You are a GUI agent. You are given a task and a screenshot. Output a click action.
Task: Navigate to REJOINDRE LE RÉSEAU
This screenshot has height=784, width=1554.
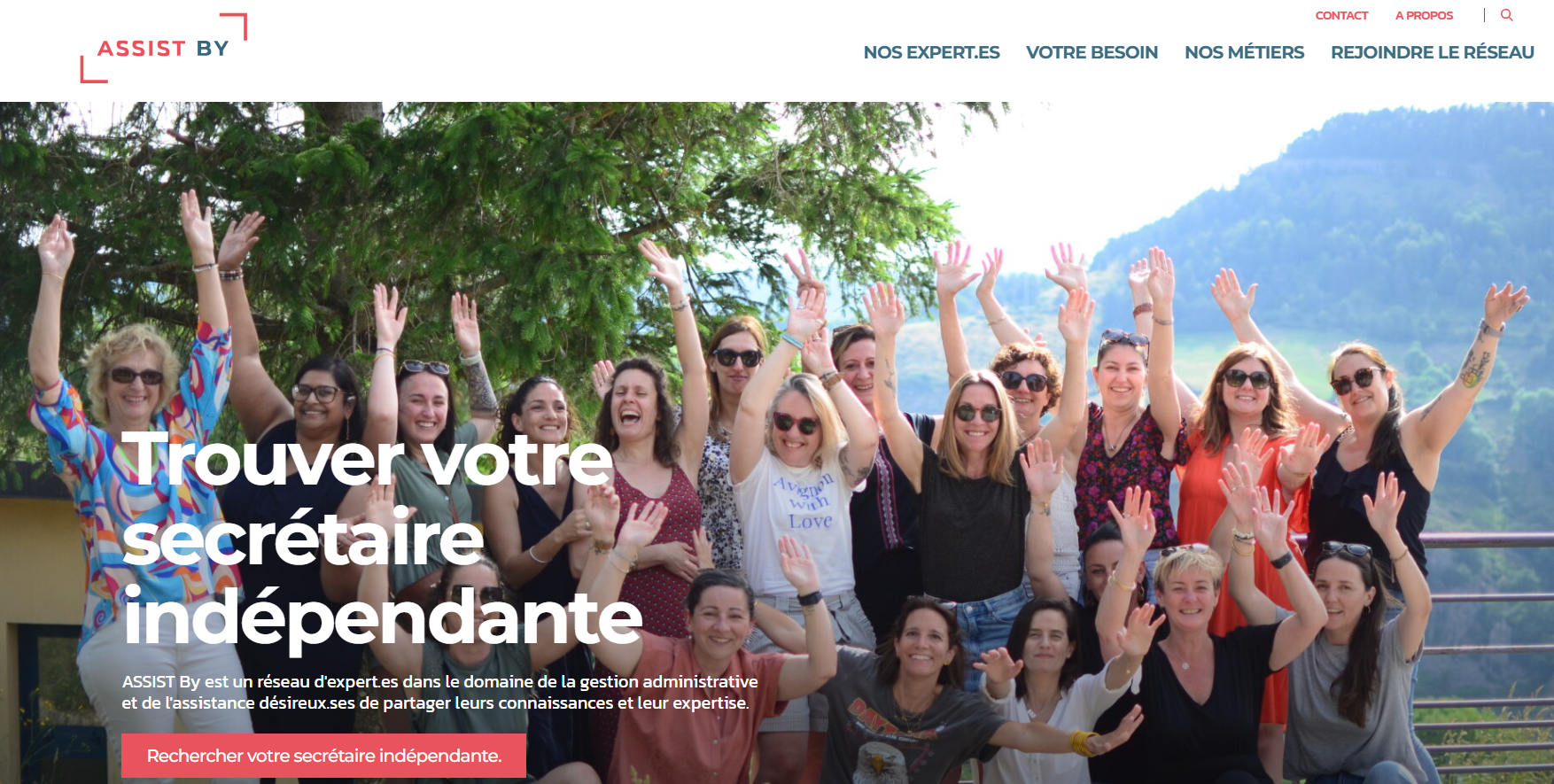[1433, 52]
